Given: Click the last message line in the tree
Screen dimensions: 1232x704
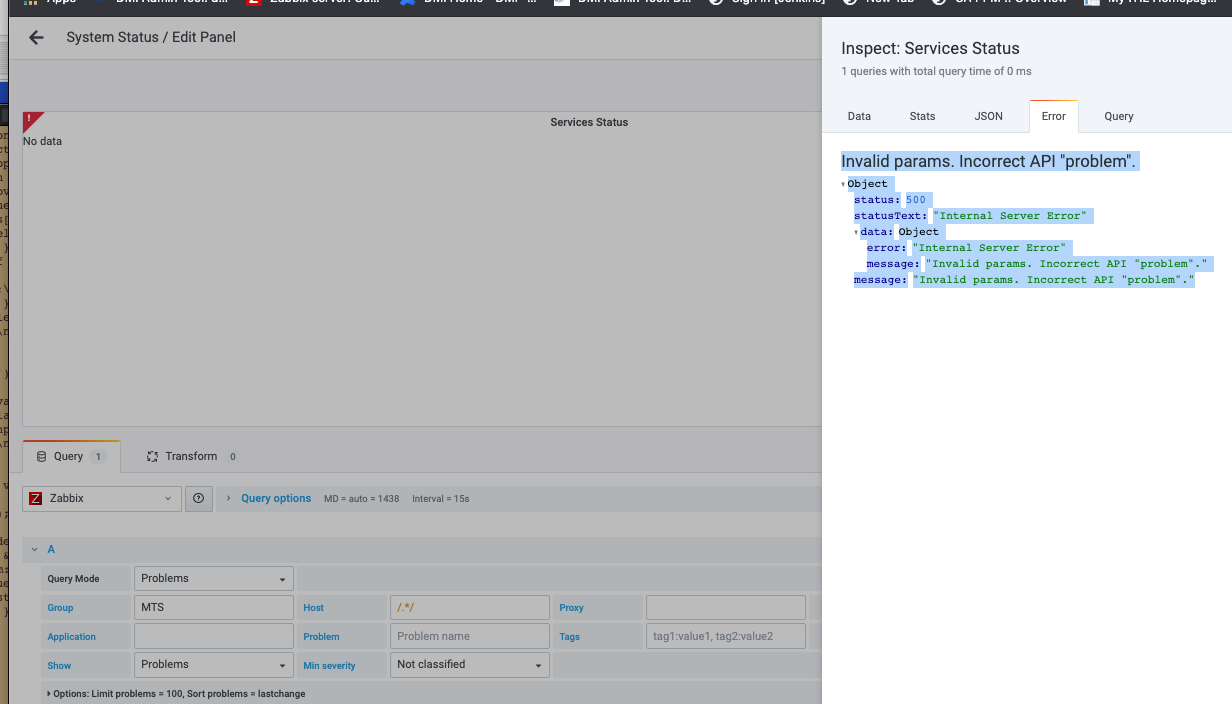Looking at the screenshot, I should 1024,280.
